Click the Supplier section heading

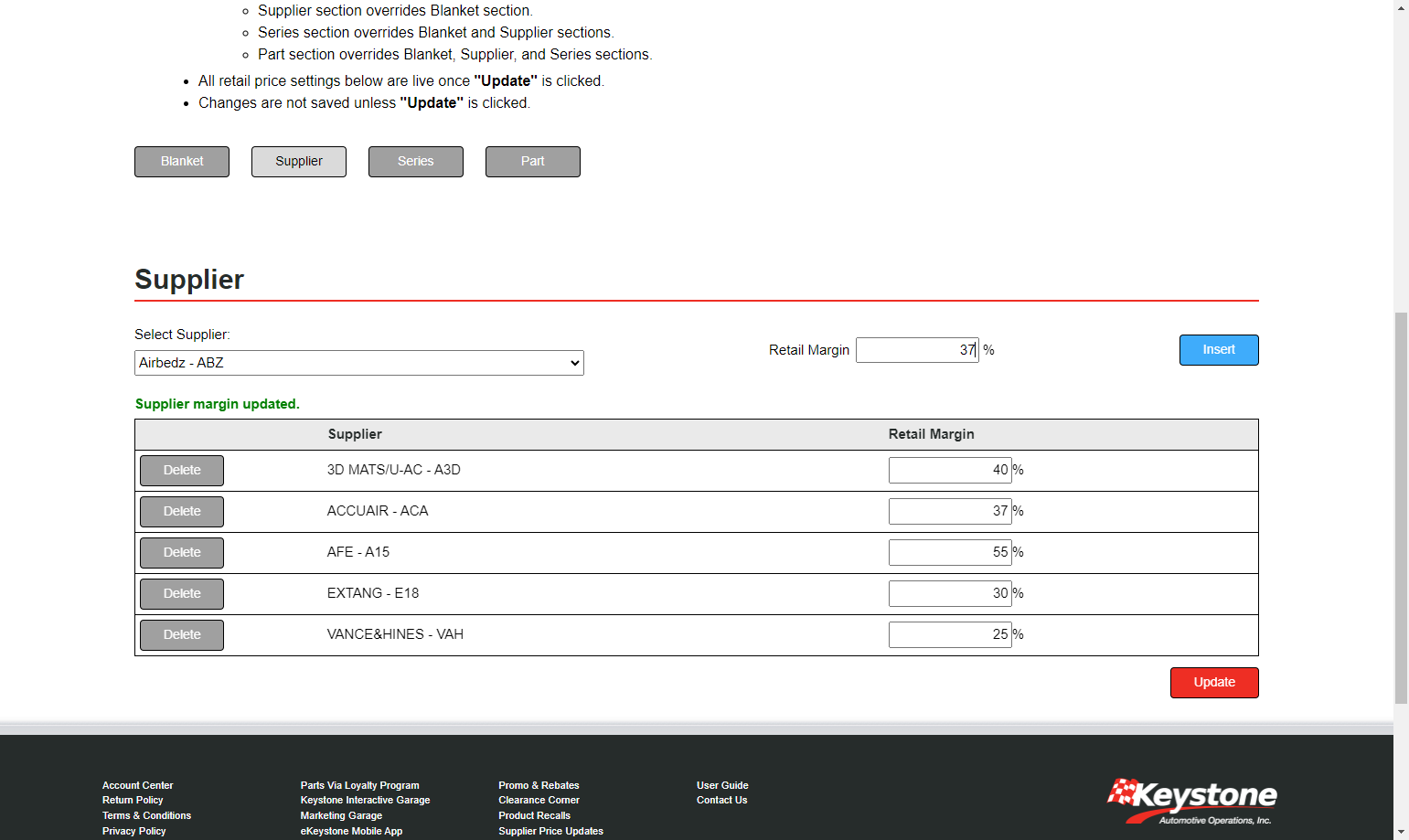[x=189, y=280]
